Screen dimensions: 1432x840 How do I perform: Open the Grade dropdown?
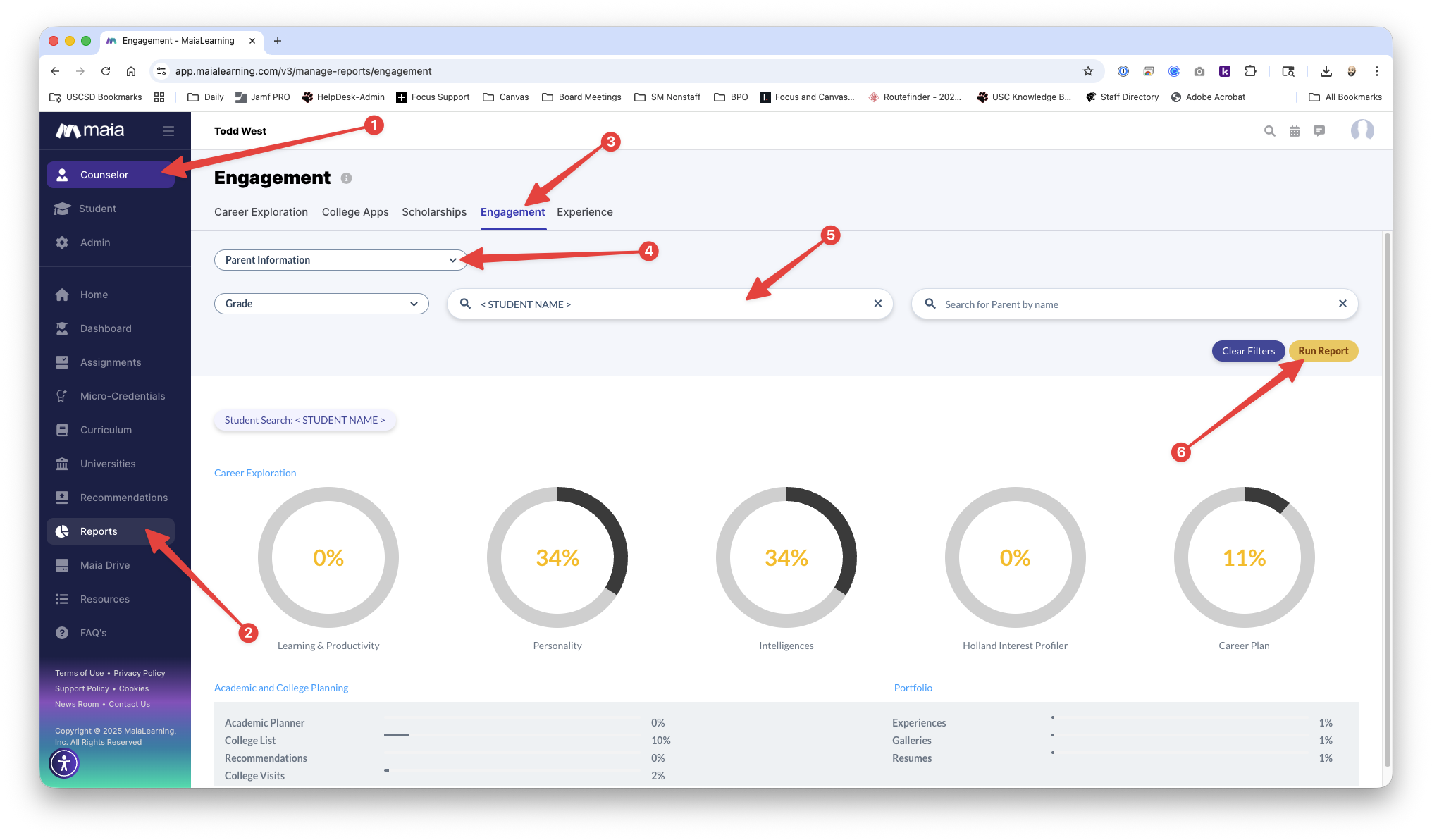321,304
